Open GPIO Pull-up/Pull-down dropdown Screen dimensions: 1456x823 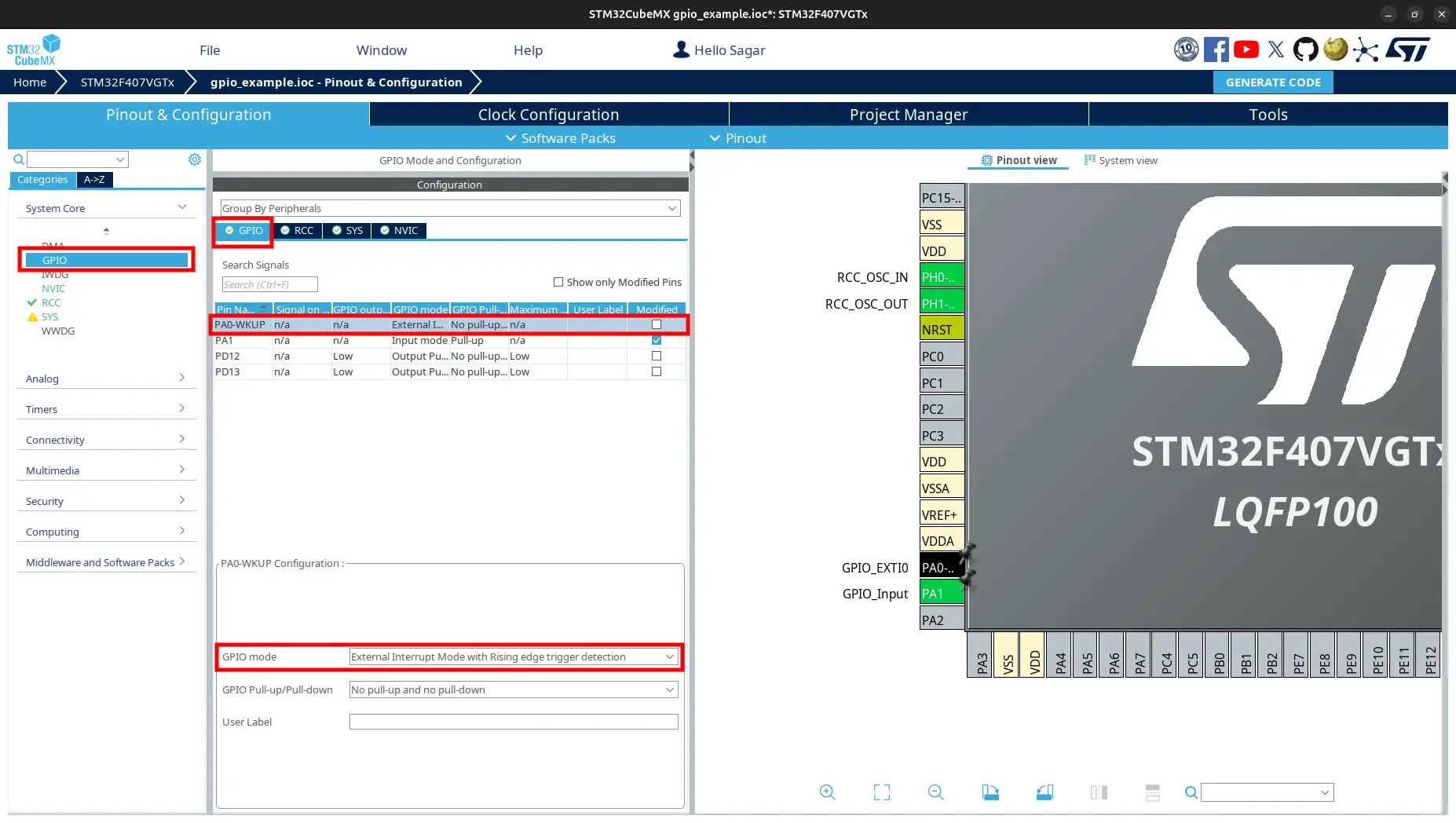514,689
